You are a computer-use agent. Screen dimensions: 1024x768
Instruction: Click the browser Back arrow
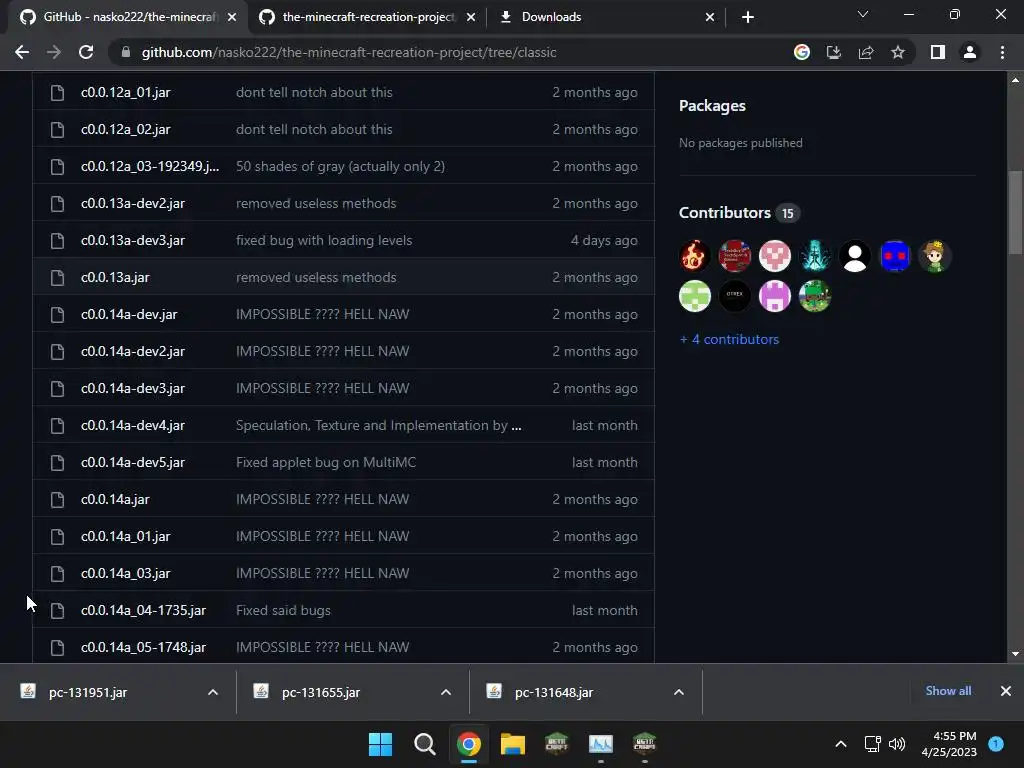22,52
